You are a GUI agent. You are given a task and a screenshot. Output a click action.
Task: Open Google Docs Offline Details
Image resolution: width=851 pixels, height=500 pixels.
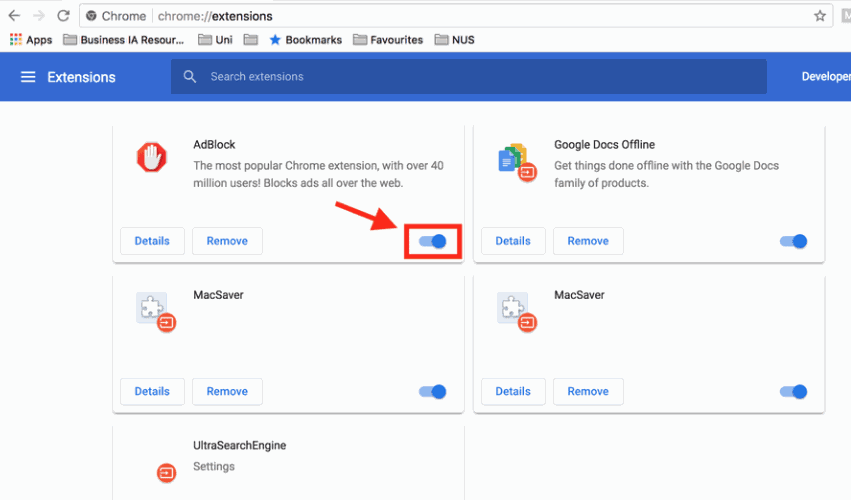[513, 241]
